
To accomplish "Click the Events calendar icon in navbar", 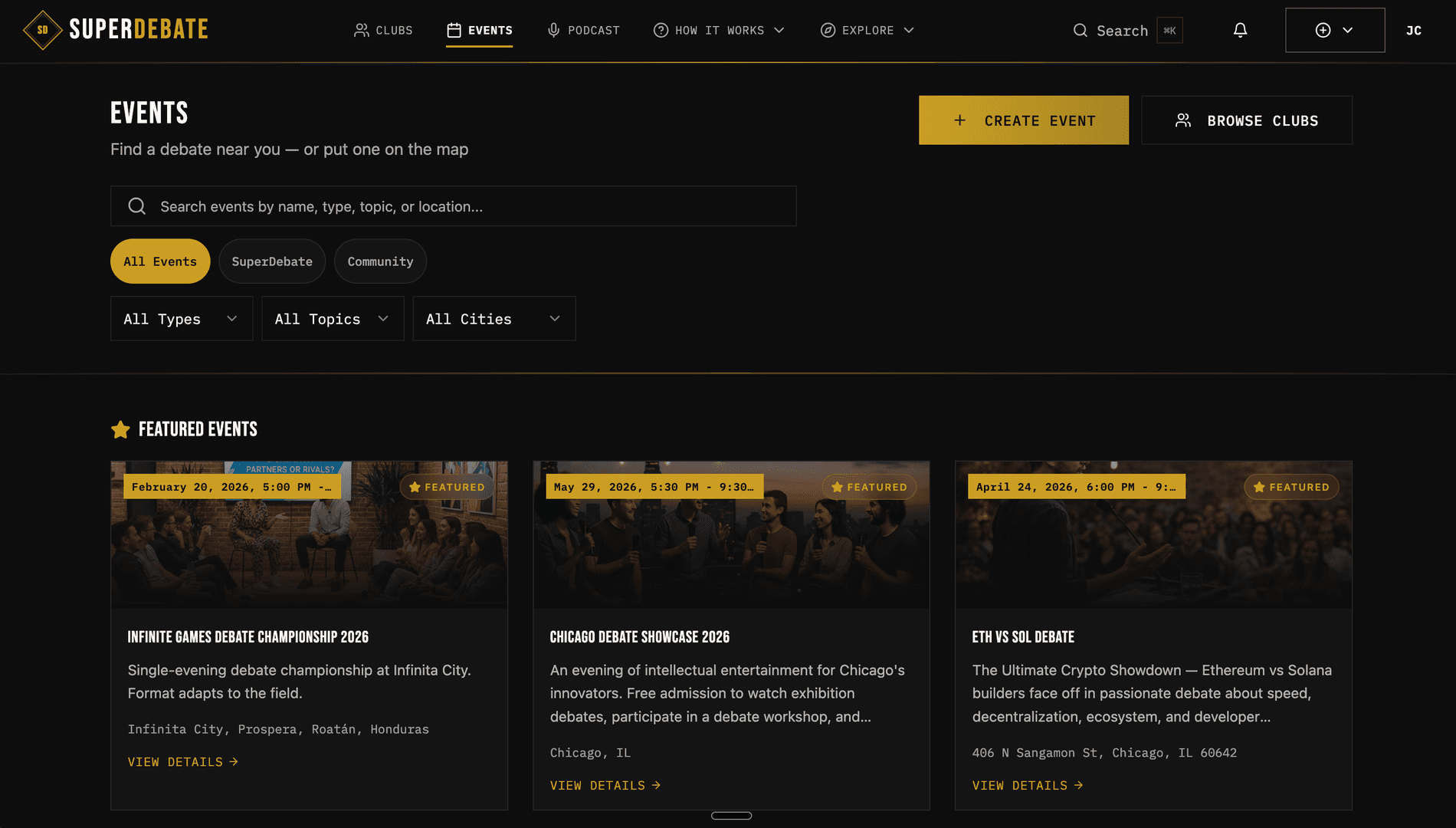I will click(454, 31).
